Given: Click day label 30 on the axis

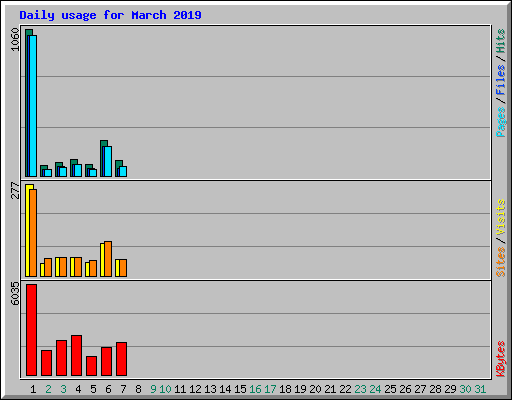Looking at the screenshot, I should 465,389.
